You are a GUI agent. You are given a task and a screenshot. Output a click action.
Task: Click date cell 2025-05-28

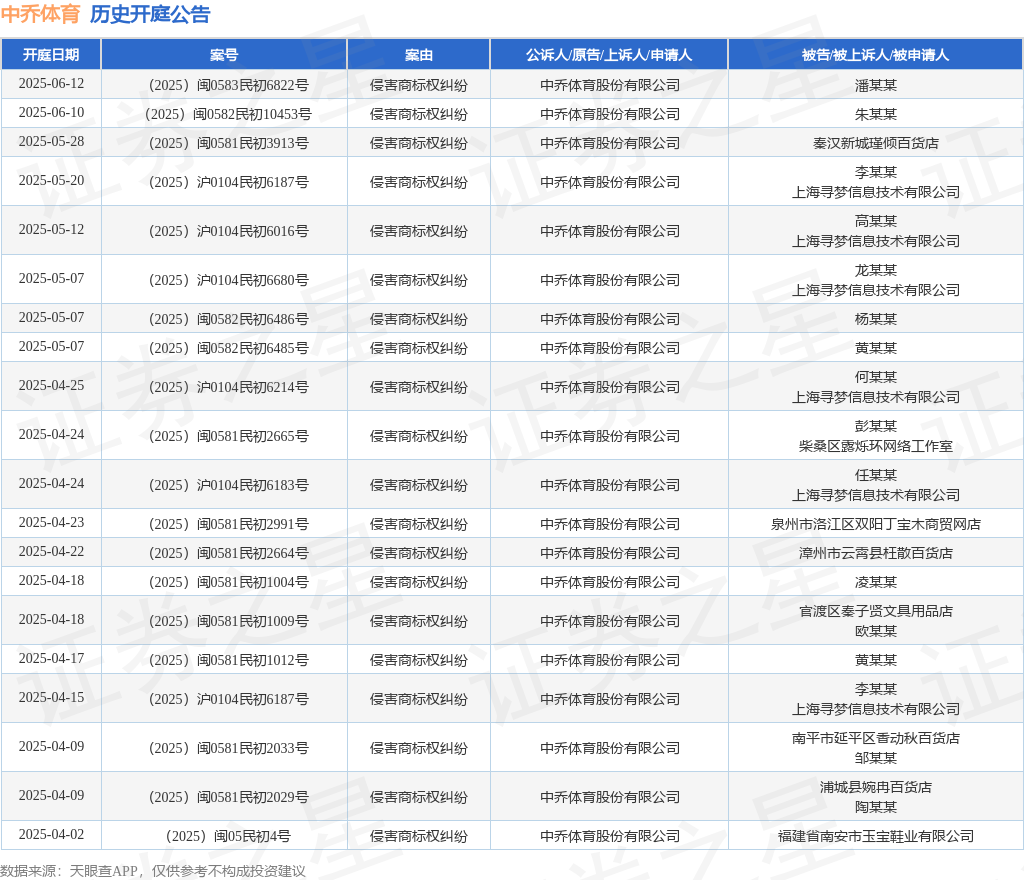[x=51, y=141]
